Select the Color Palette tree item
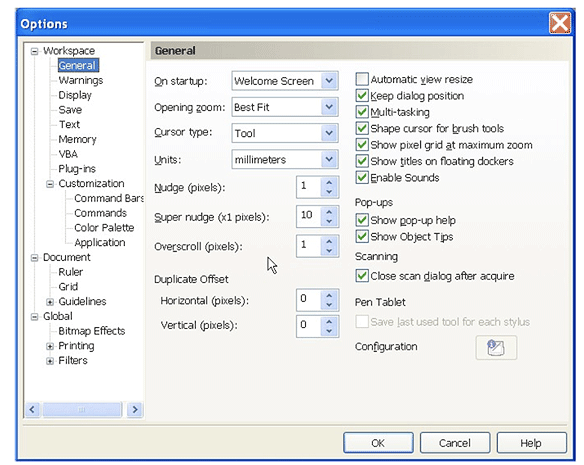 tap(104, 228)
